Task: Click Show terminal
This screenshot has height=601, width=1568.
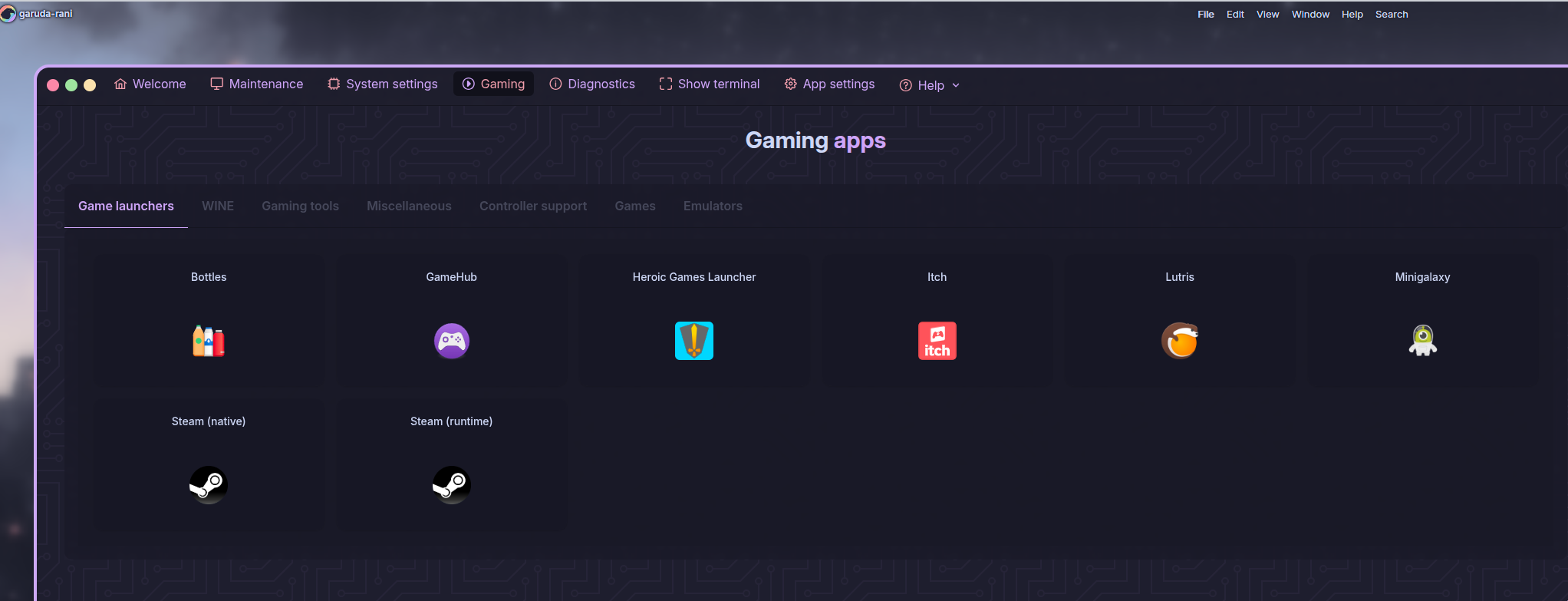Action: 710,84
